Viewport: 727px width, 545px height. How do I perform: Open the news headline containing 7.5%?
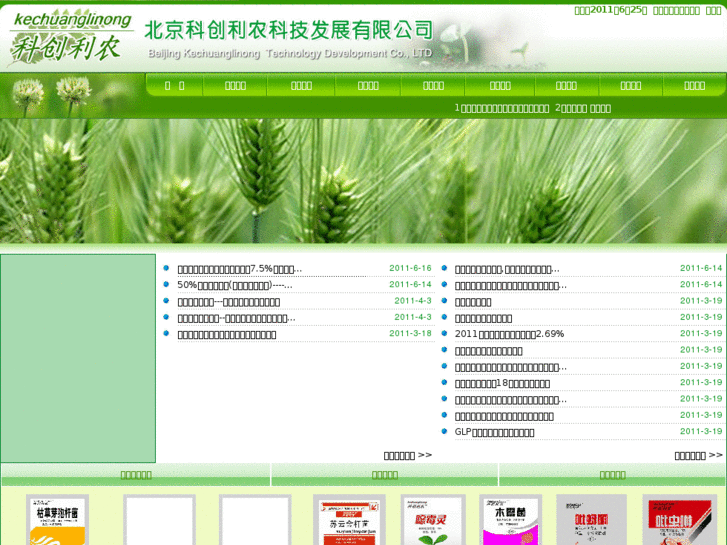click(x=240, y=269)
